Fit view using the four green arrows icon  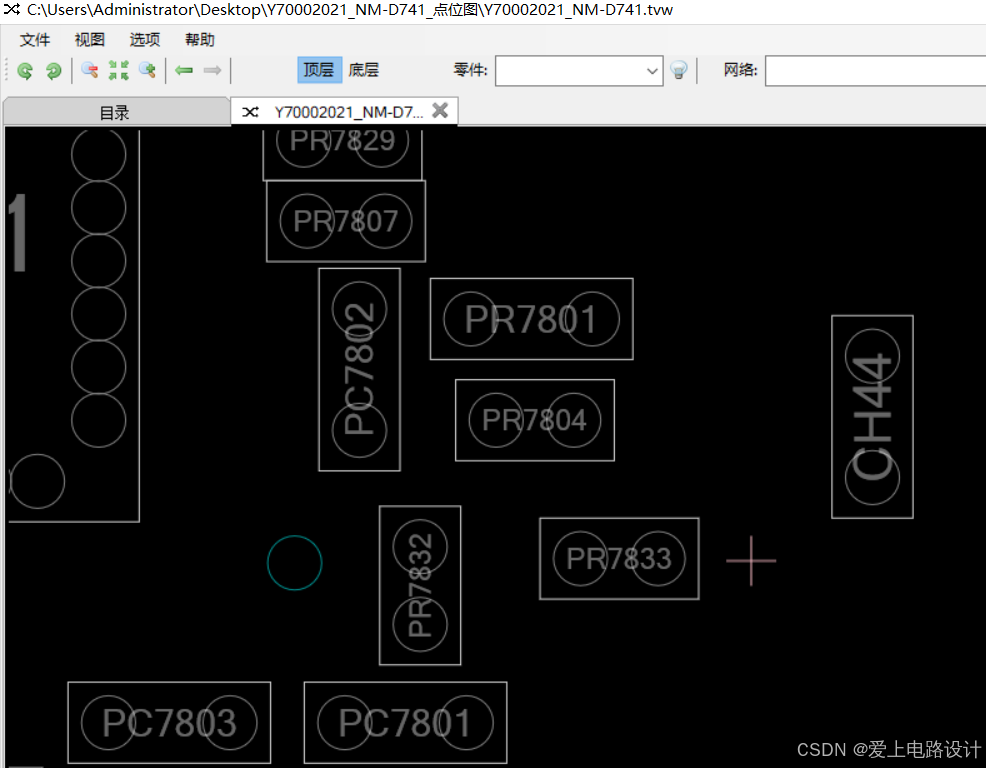pos(118,70)
